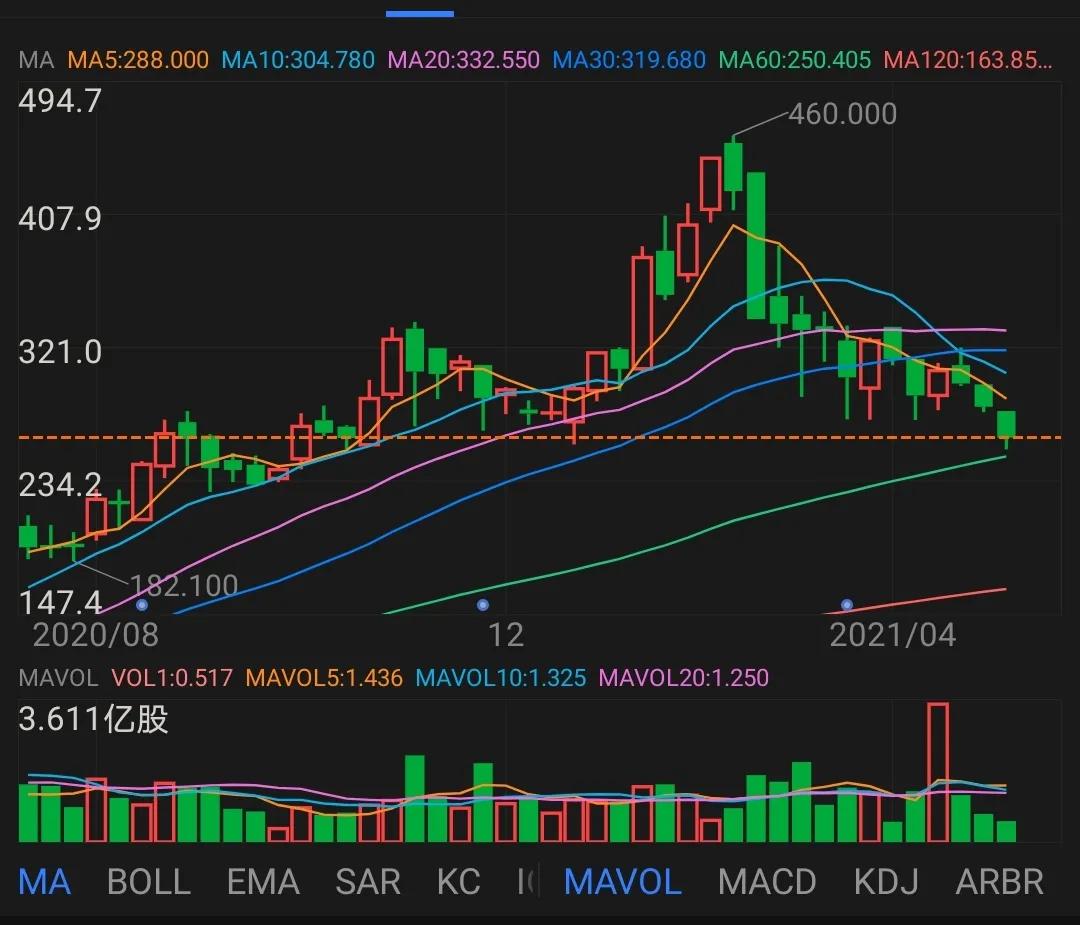Select the MA indicator tab
Screen dimensions: 1080x925
click(45, 882)
